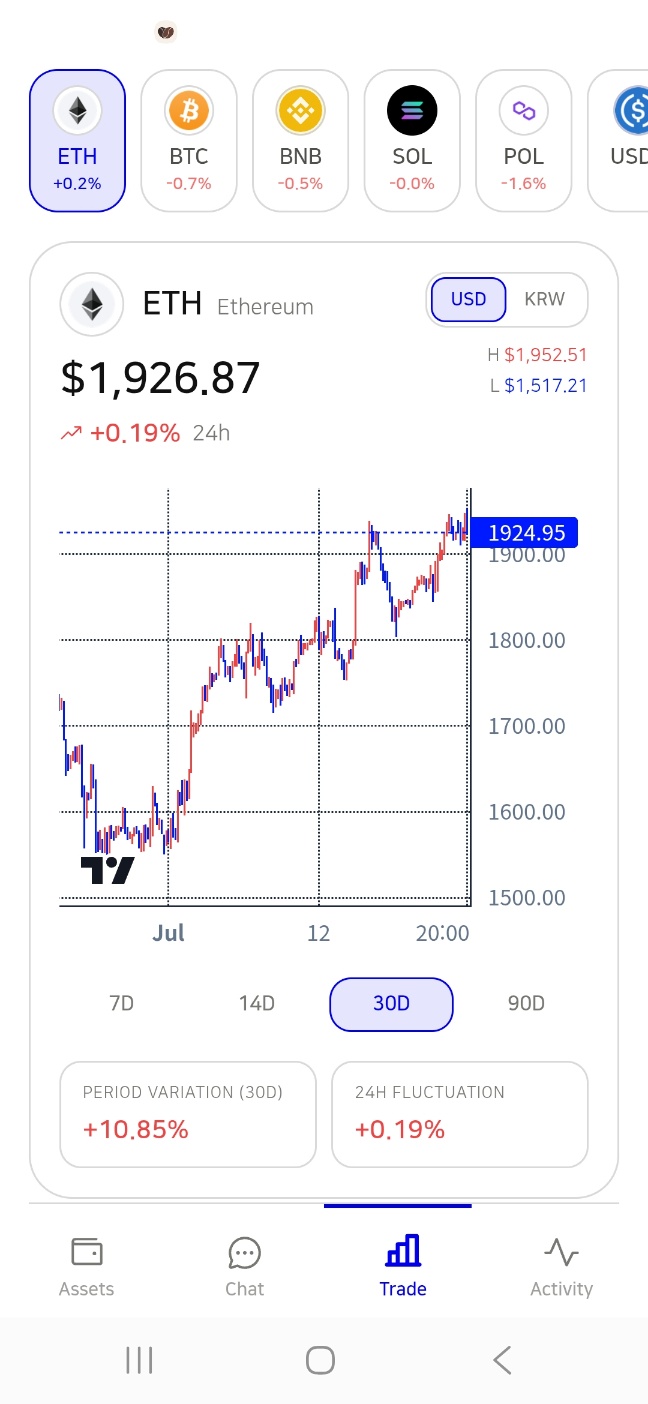
Task: Select the 90D chart period
Action: 526,1003
